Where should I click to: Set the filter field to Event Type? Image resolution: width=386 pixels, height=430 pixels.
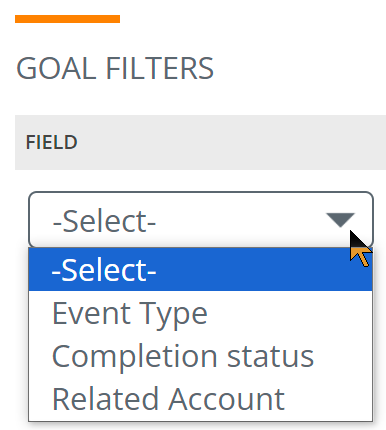point(200,313)
